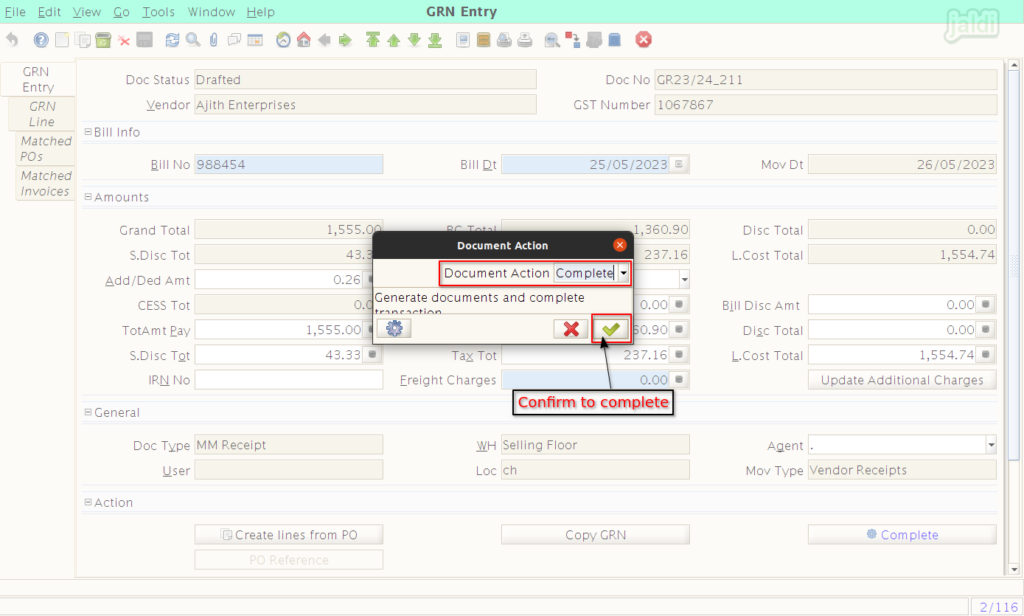Click the Print preview icon
Viewport: 1024px width, 616px height.
[x=504, y=40]
